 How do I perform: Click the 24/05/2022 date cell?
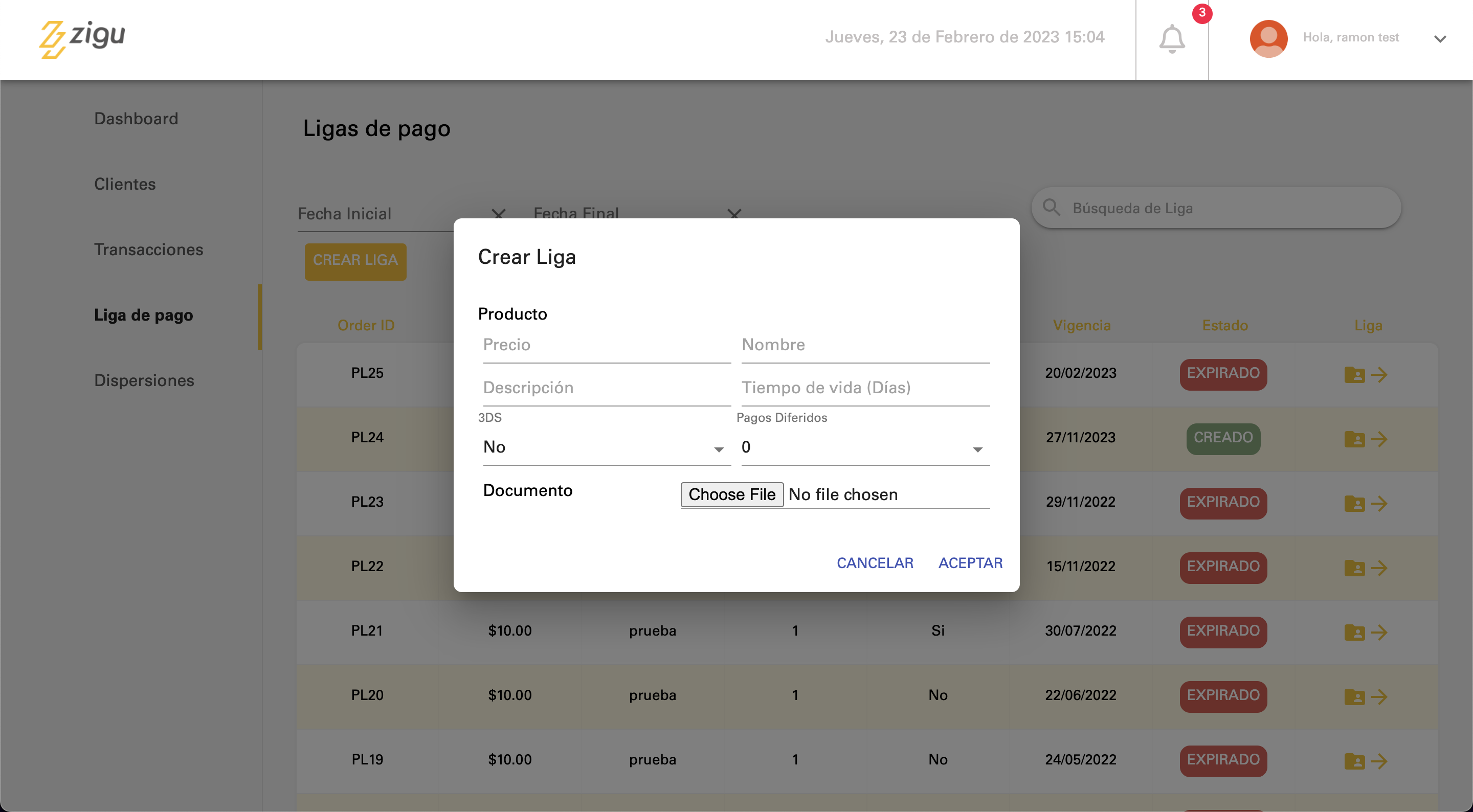tap(1080, 759)
